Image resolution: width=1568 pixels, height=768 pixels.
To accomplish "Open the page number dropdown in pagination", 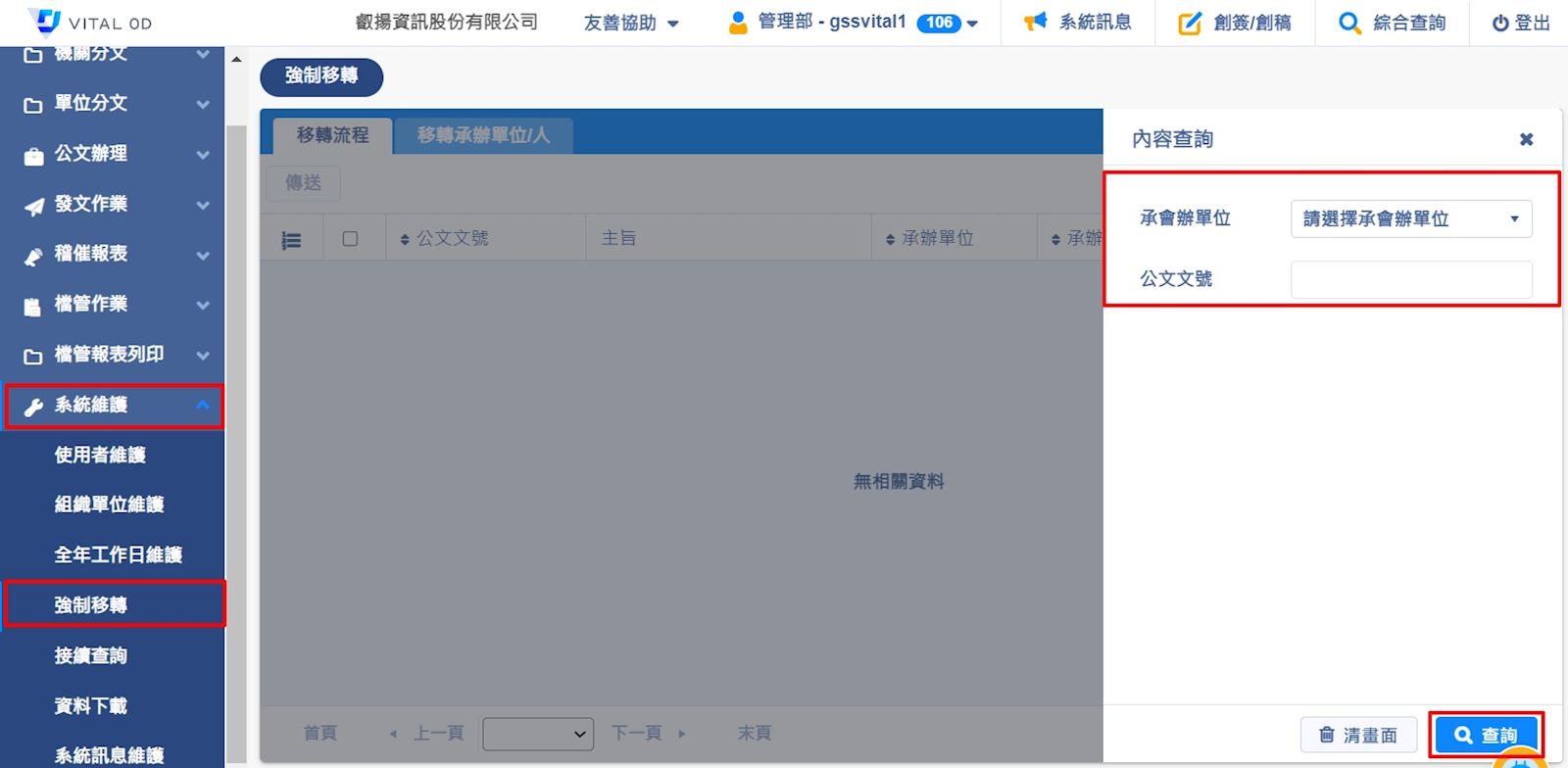I will pyautogui.click(x=538, y=734).
